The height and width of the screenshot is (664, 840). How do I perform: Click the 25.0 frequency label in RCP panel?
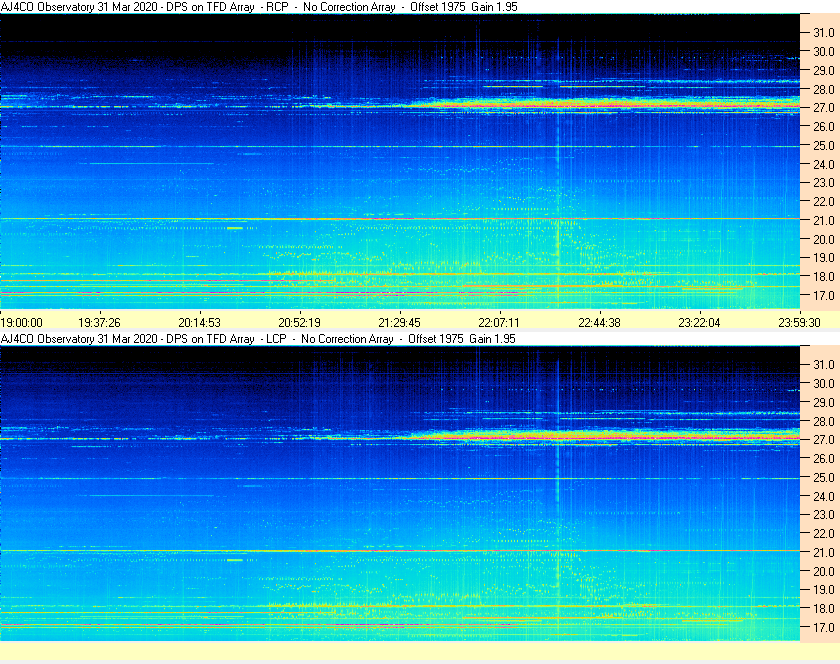(x=824, y=145)
